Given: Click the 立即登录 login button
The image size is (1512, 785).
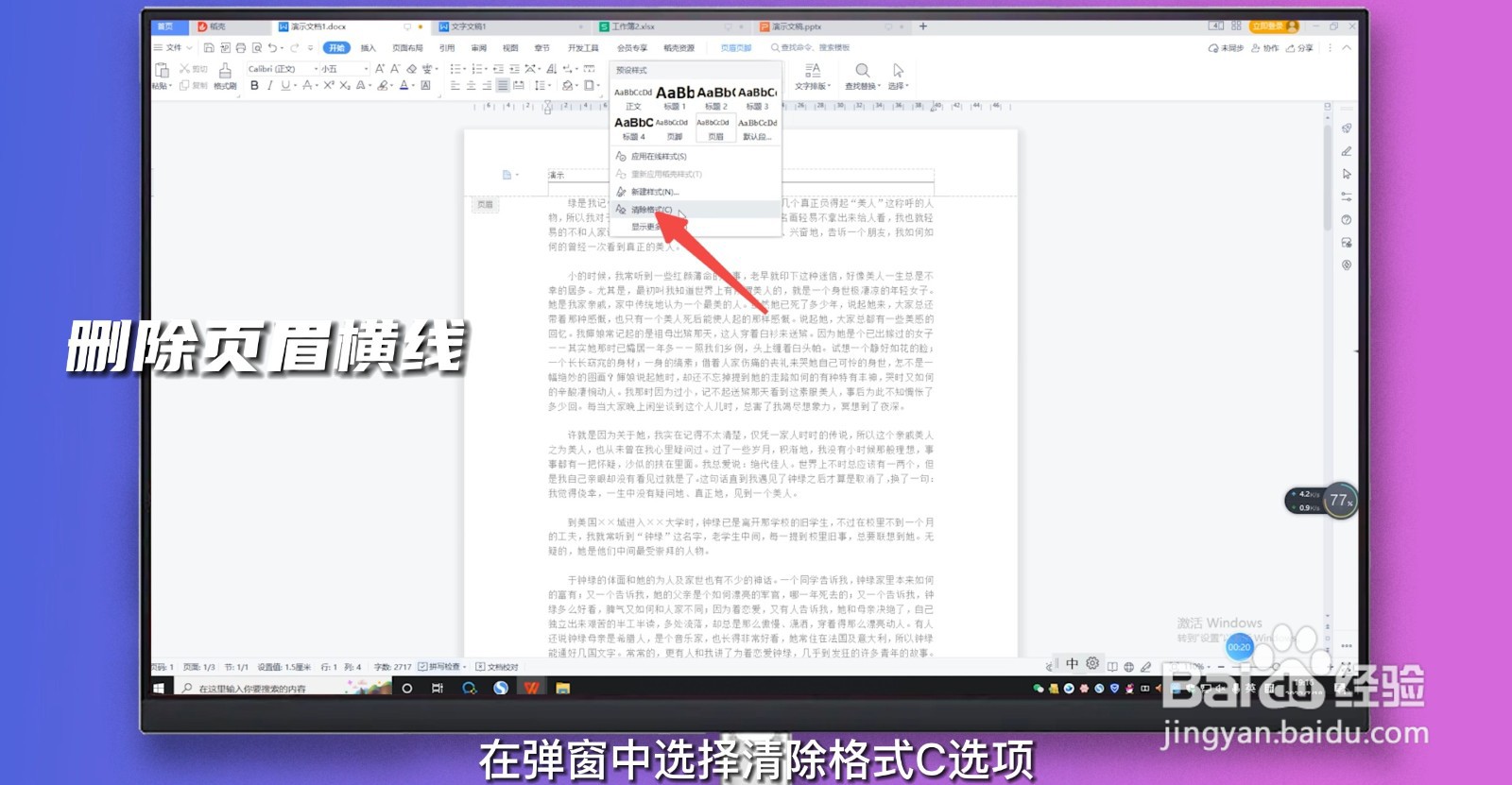Looking at the screenshot, I should (1274, 26).
